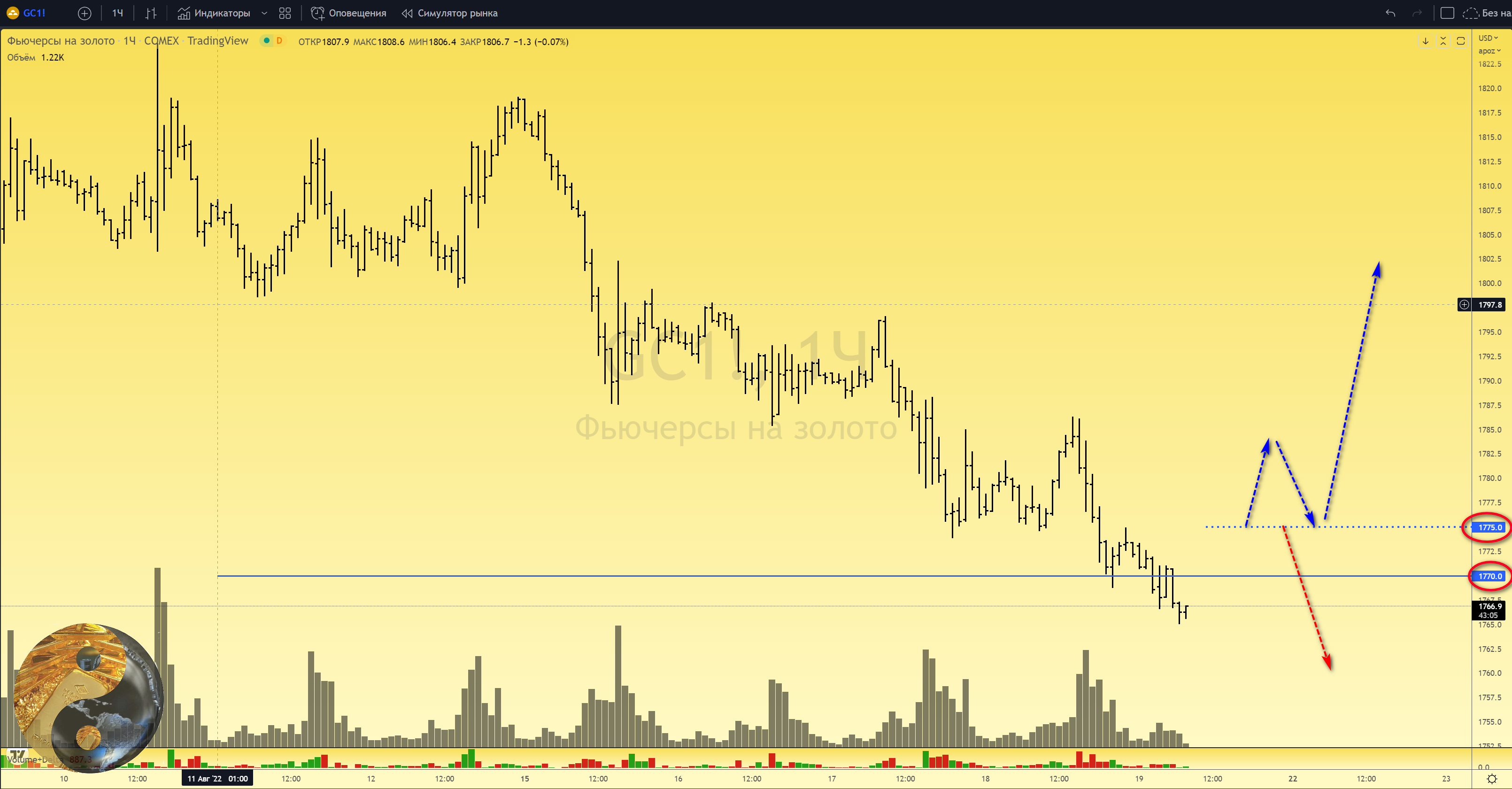Click the current price 1766.9 label
The height and width of the screenshot is (789, 1512).
(x=1489, y=606)
